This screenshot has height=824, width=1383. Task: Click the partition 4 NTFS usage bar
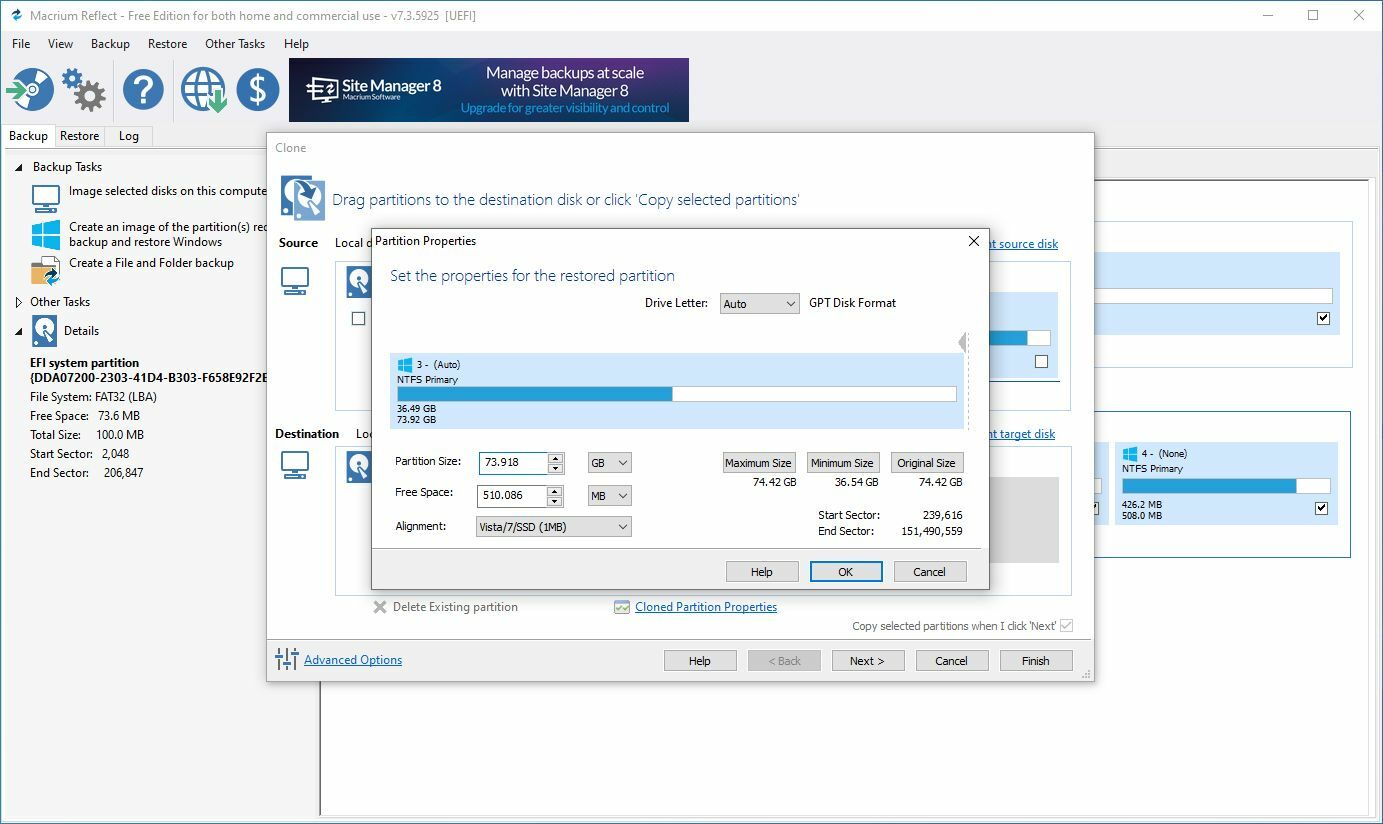pyautogui.click(x=1226, y=486)
